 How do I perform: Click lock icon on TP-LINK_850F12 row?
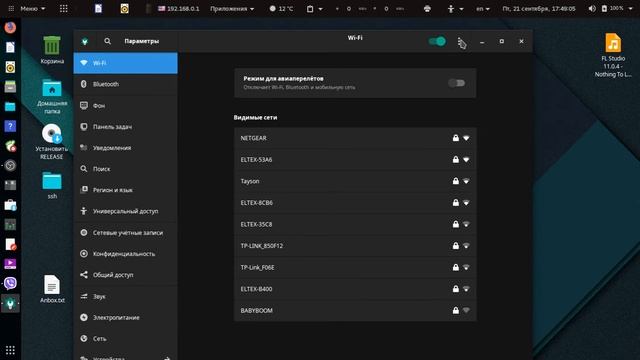456,246
